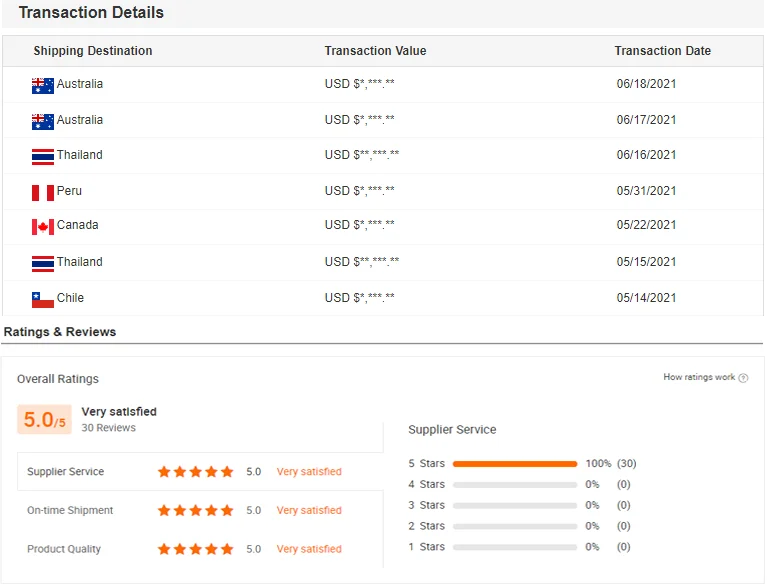Viewport: 767px width, 585px height.
Task: Click the Canada flag icon
Action: coord(43,227)
